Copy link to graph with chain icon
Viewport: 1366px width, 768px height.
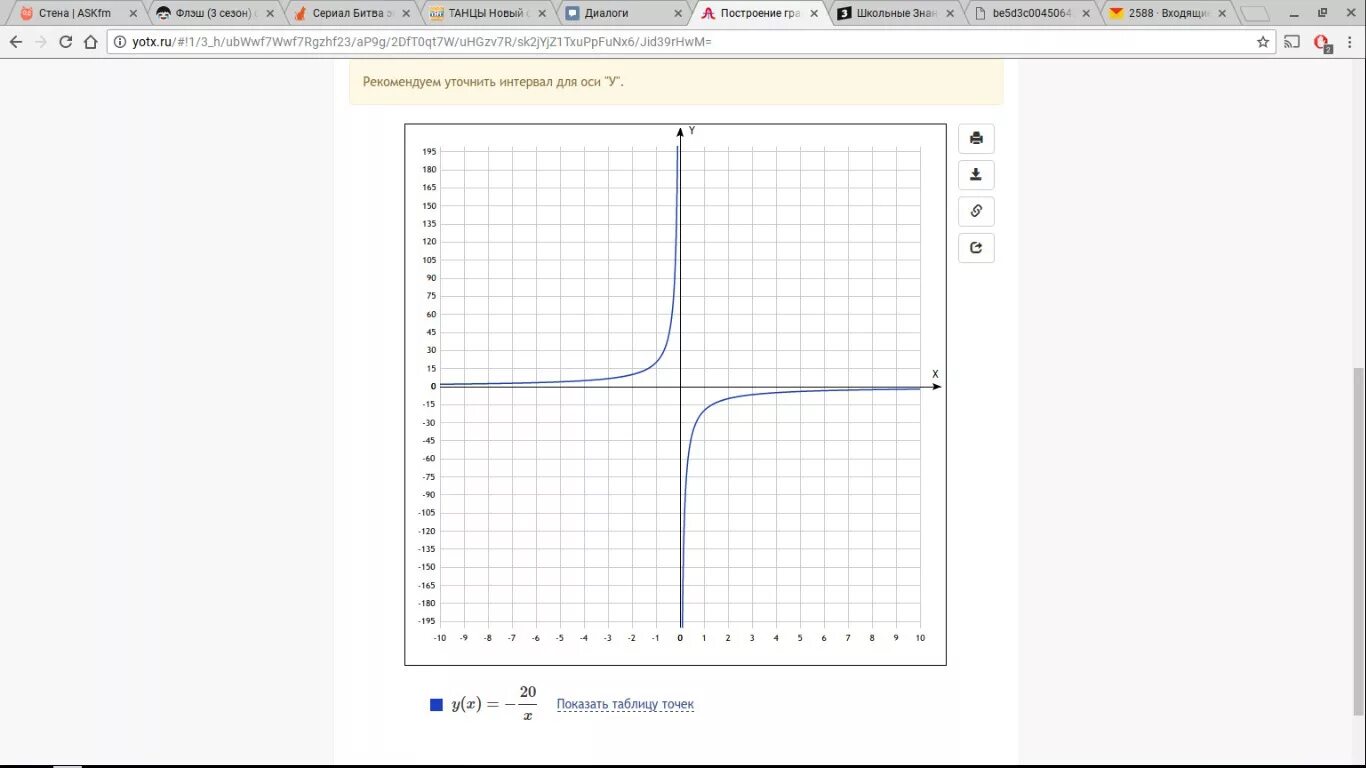point(976,211)
